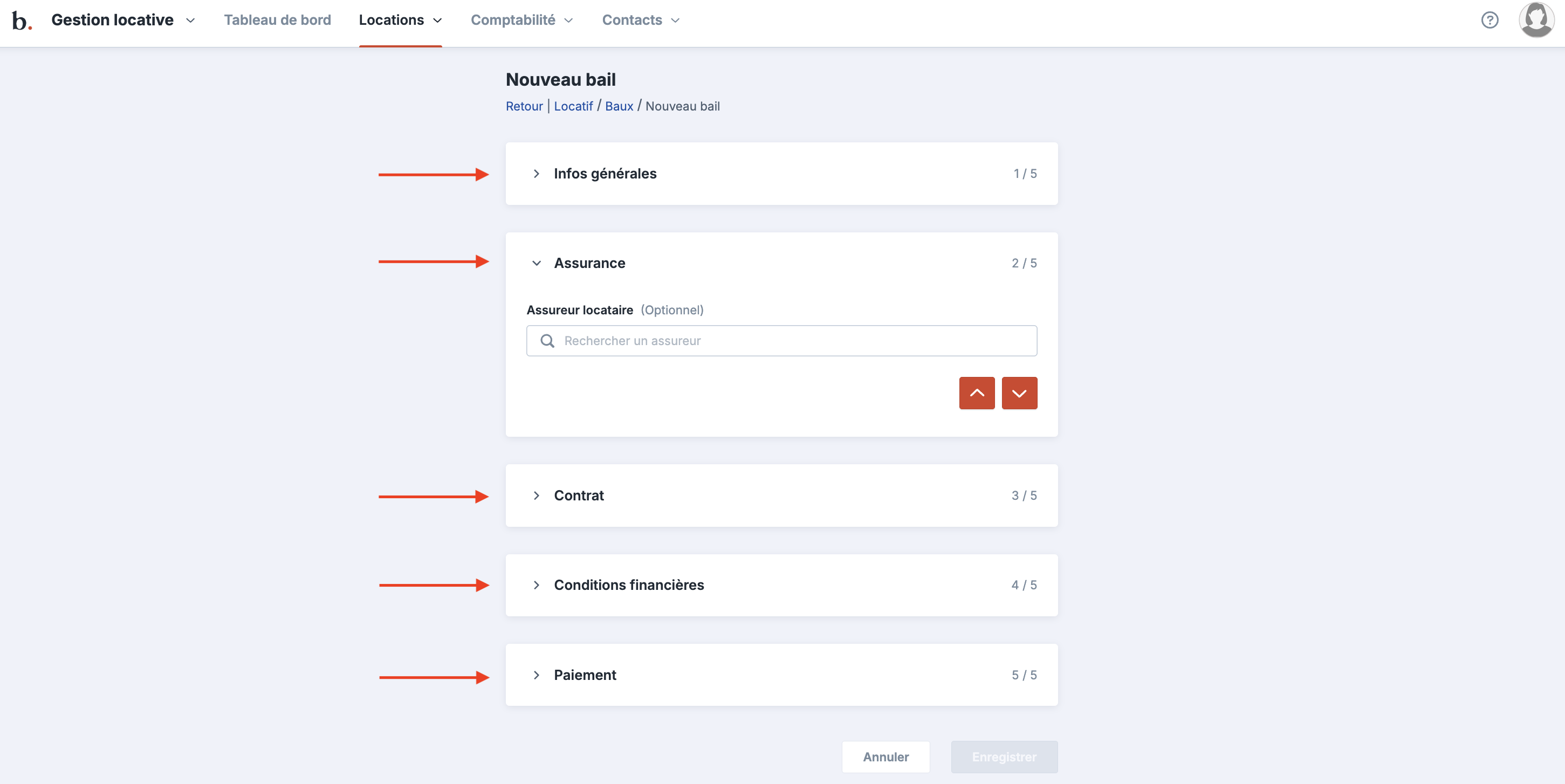Focus the Rechercher un assureur field
The width and height of the screenshot is (1565, 784).
click(x=790, y=341)
